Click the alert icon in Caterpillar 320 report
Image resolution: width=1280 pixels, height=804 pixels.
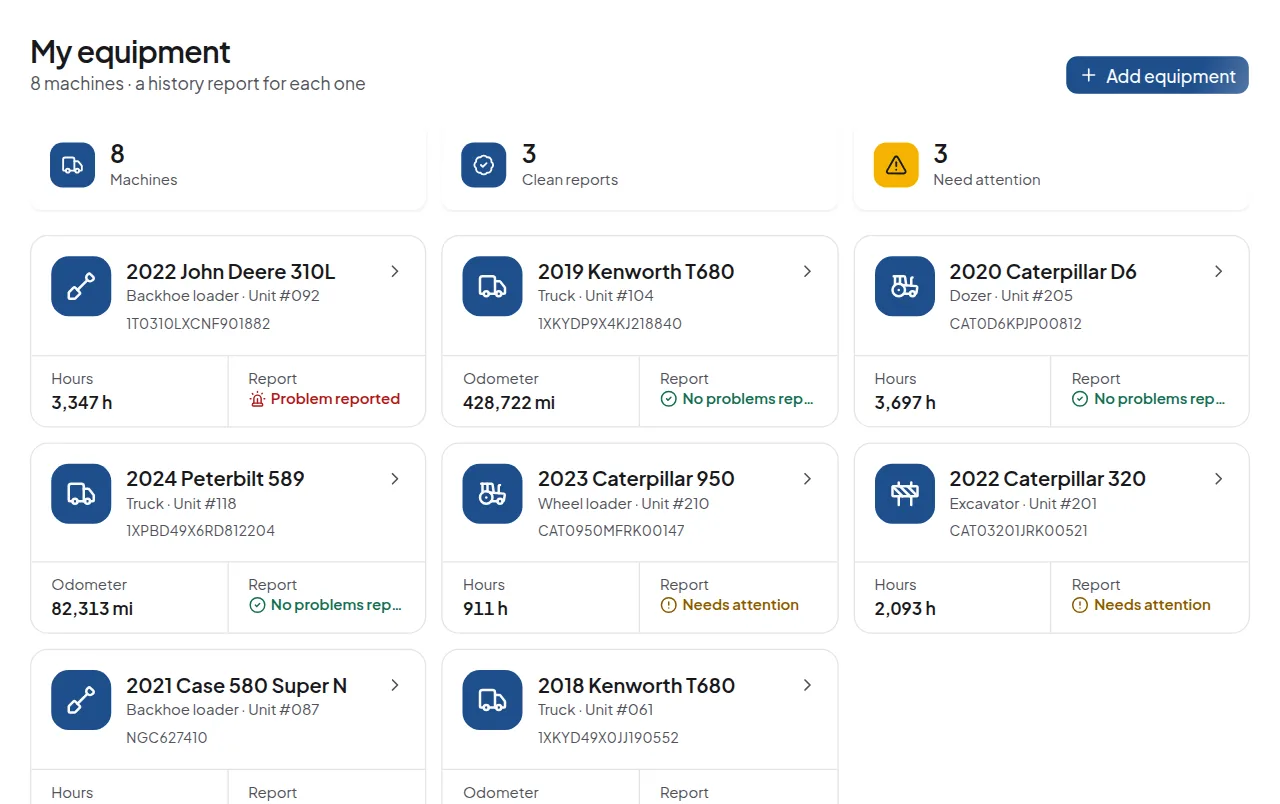coord(1080,605)
